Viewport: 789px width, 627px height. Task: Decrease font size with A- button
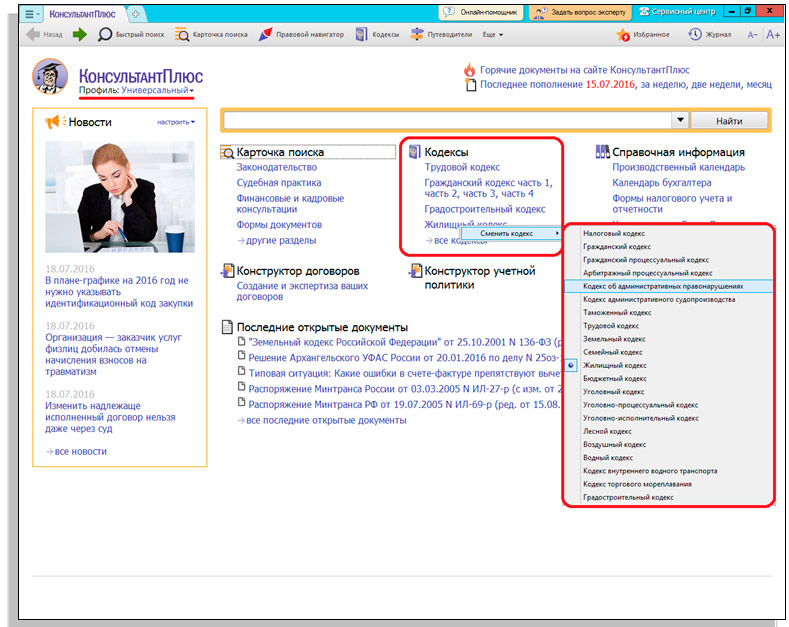click(x=752, y=34)
